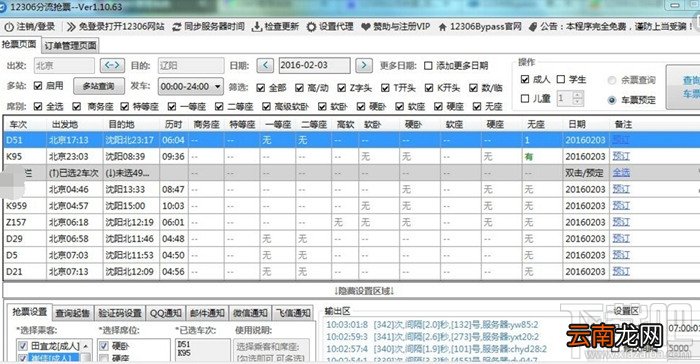Click 预订 link for D5
700x364 pixels.
pyautogui.click(x=621, y=255)
